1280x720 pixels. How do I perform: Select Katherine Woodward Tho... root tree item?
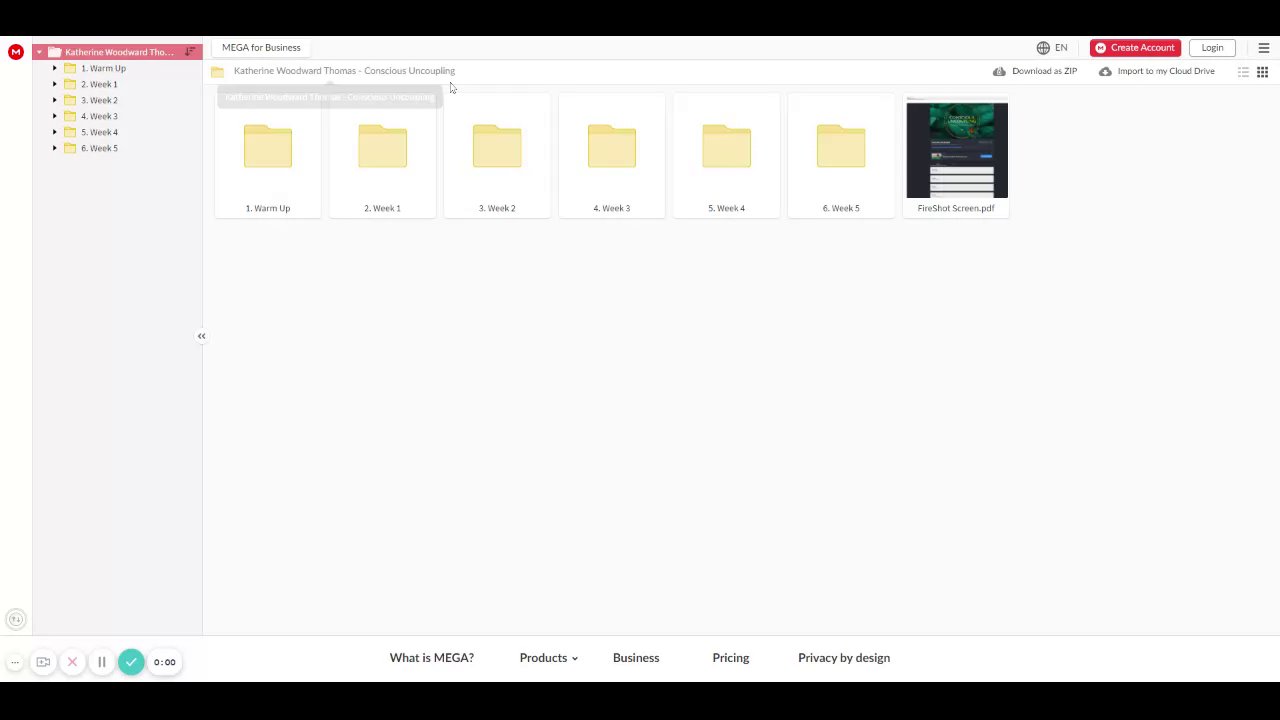119,52
